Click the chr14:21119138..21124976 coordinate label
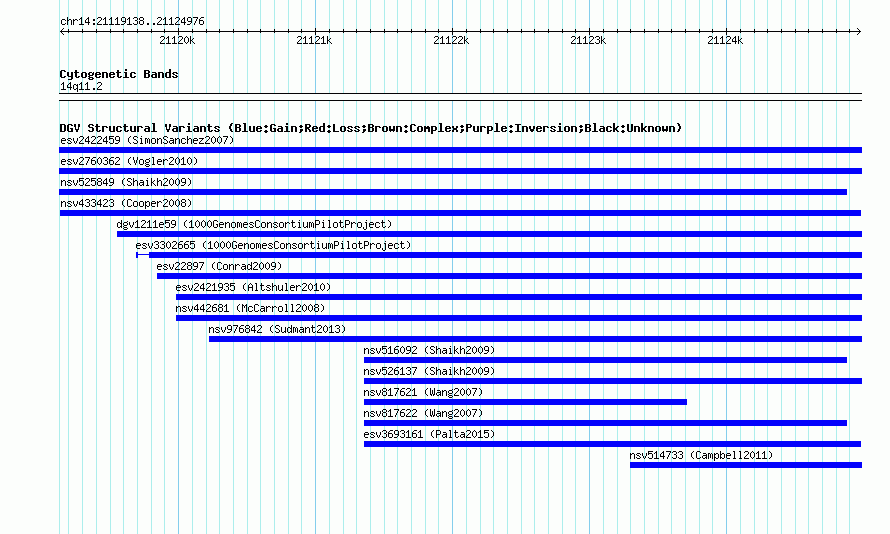The width and height of the screenshot is (890, 534). tap(132, 21)
